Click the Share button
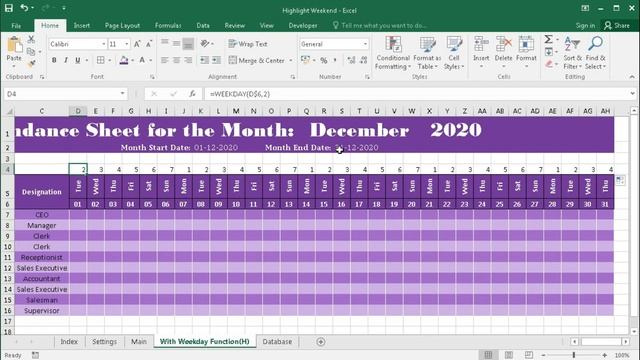This screenshot has height=360, width=640. [x=617, y=25]
